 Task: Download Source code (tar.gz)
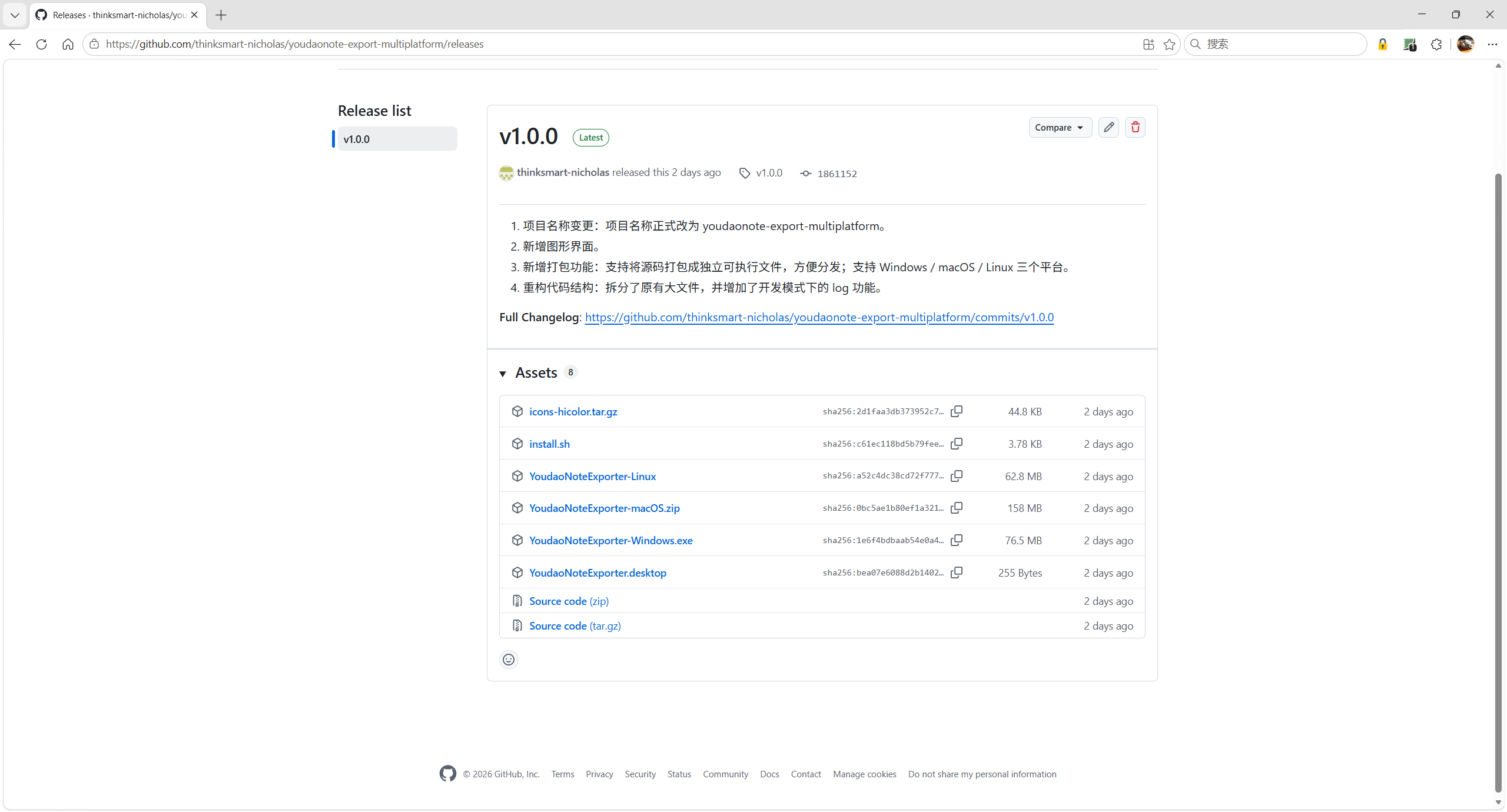pyautogui.click(x=575, y=625)
